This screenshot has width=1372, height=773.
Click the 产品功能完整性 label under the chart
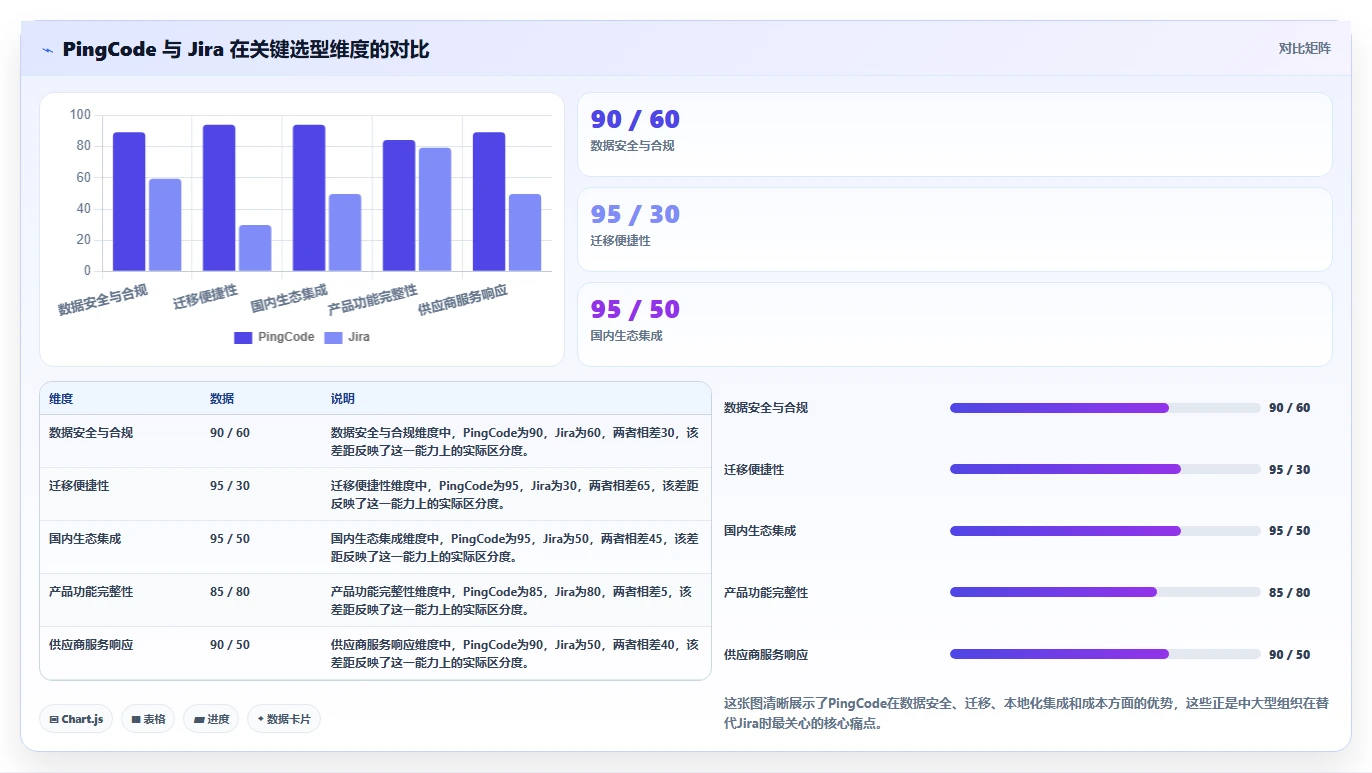coord(374,300)
